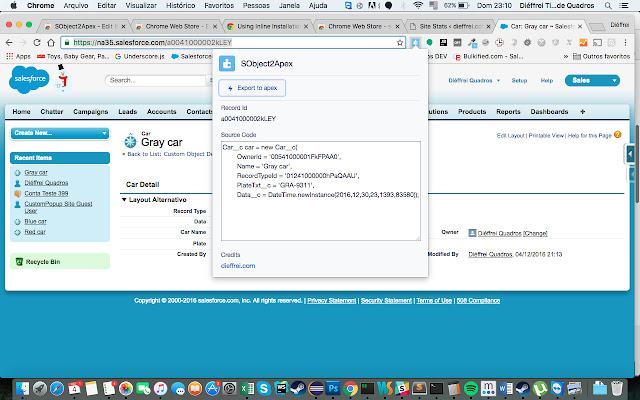Open Skype from the dock
The width and height of the screenshot is (640, 400).
pyautogui.click(x=264, y=388)
